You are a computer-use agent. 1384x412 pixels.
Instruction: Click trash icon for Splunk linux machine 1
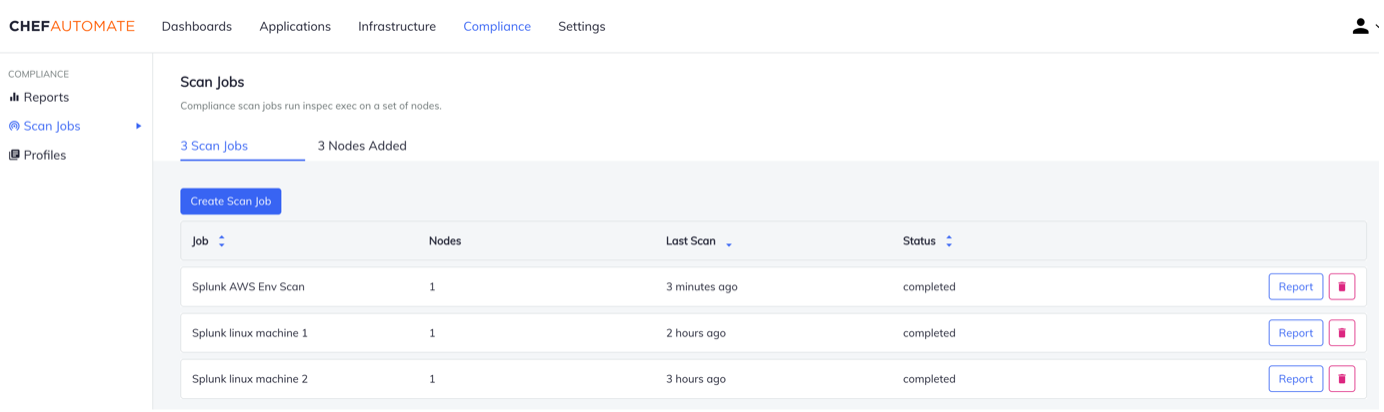(1341, 333)
